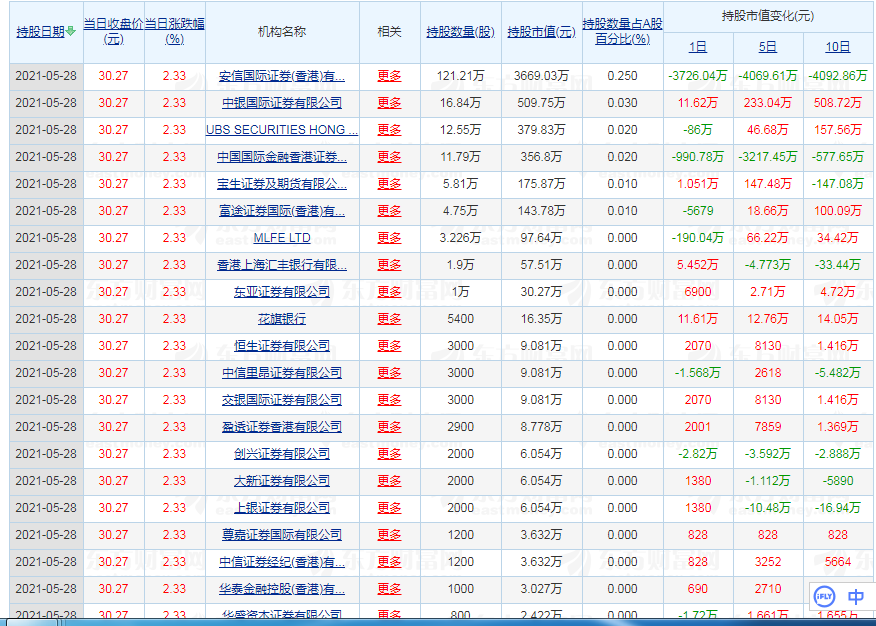Click 更多 in 富途证券国际 row
Image resolution: width=876 pixels, height=626 pixels.
(x=389, y=211)
